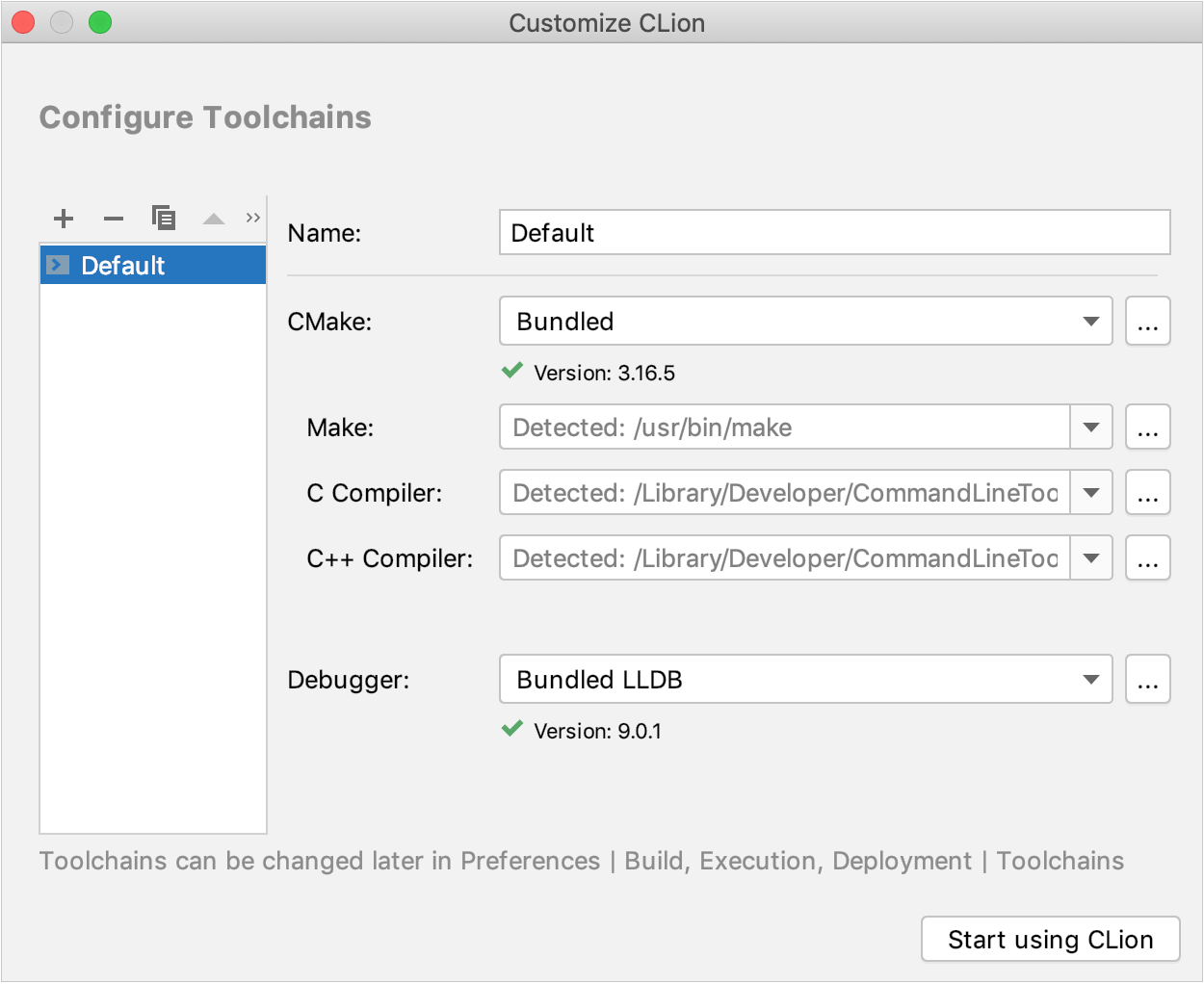Browse for the C Compiler
1204x984 pixels.
(x=1148, y=492)
